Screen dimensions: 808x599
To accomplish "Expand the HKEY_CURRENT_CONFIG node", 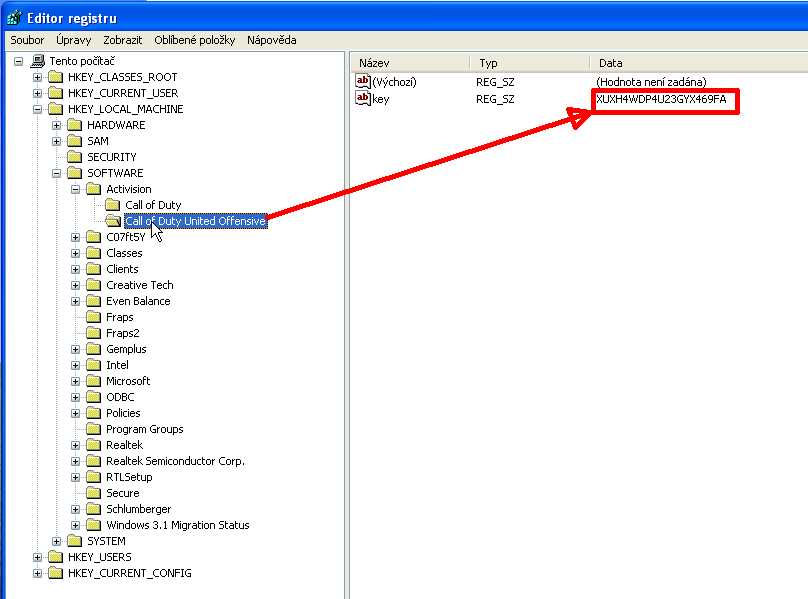I will tap(38, 573).
